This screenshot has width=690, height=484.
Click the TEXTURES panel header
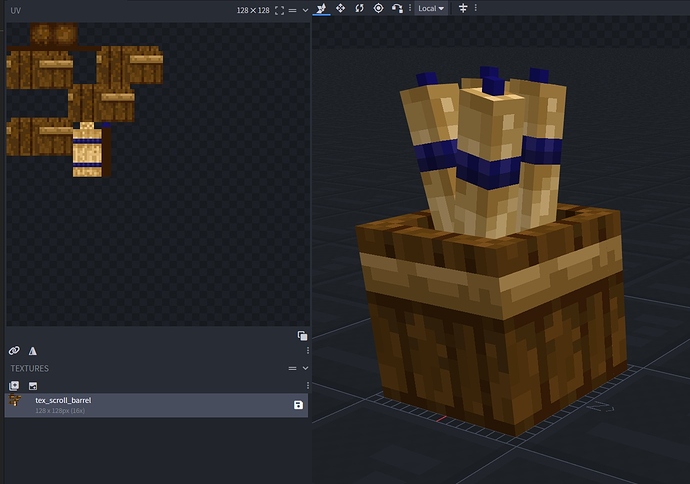click(x=29, y=368)
